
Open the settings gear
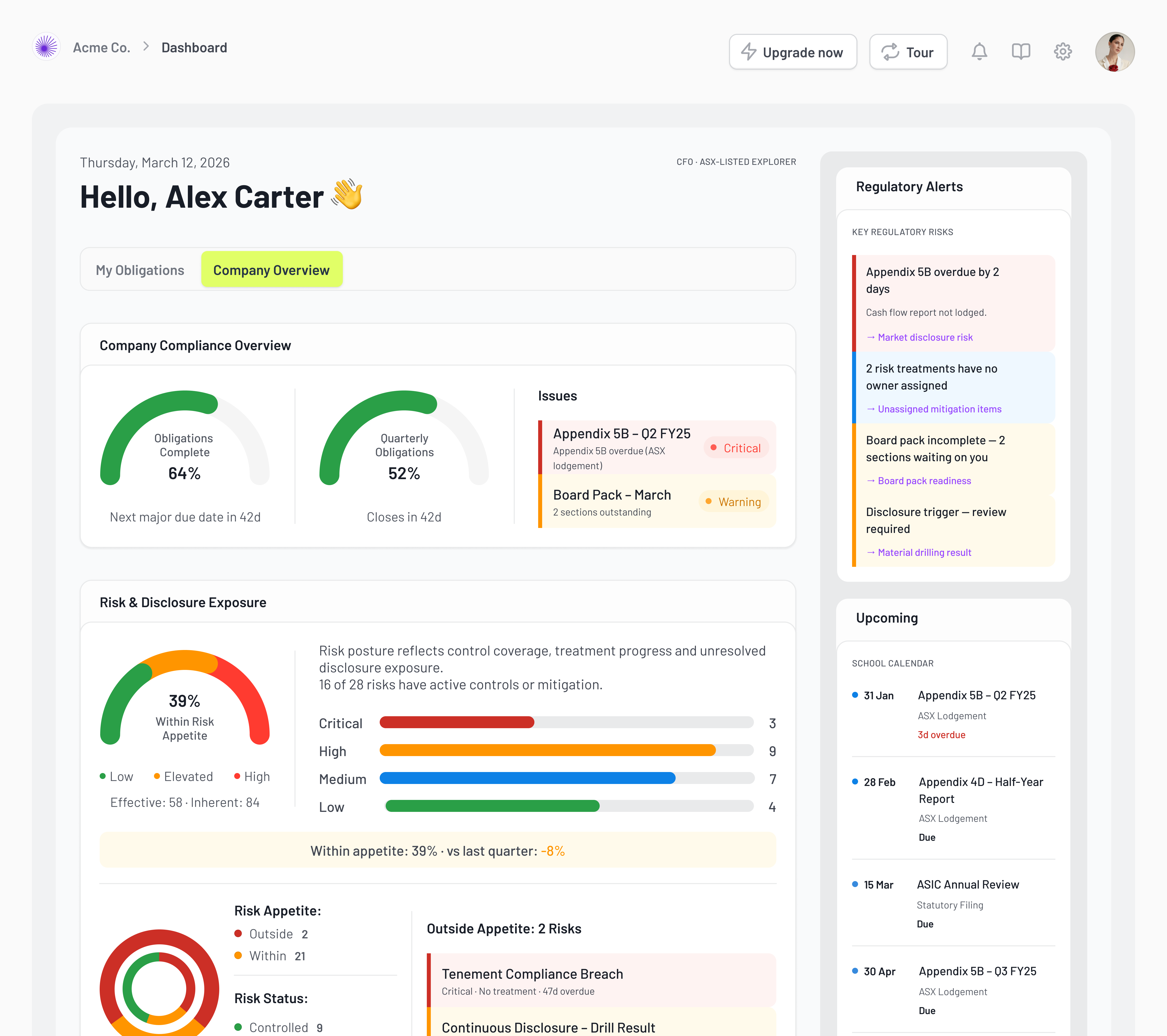[x=1063, y=51]
